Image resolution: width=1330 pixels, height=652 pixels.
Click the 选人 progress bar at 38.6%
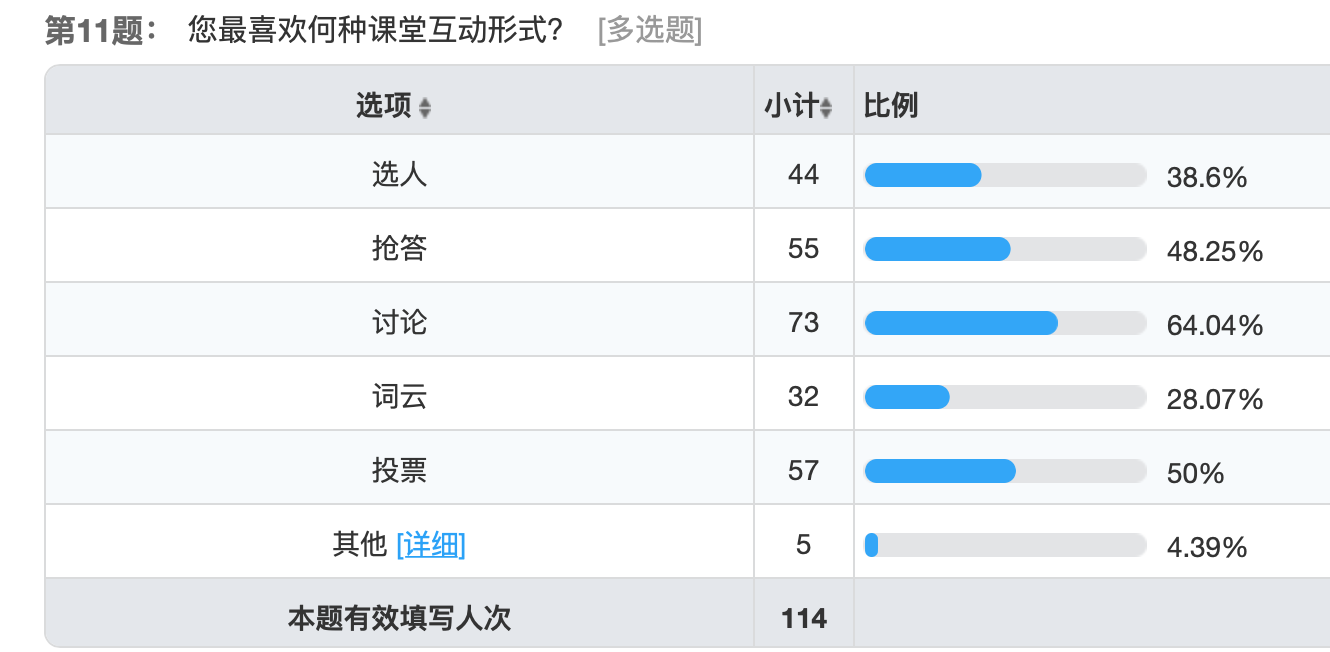[x=1004, y=176]
